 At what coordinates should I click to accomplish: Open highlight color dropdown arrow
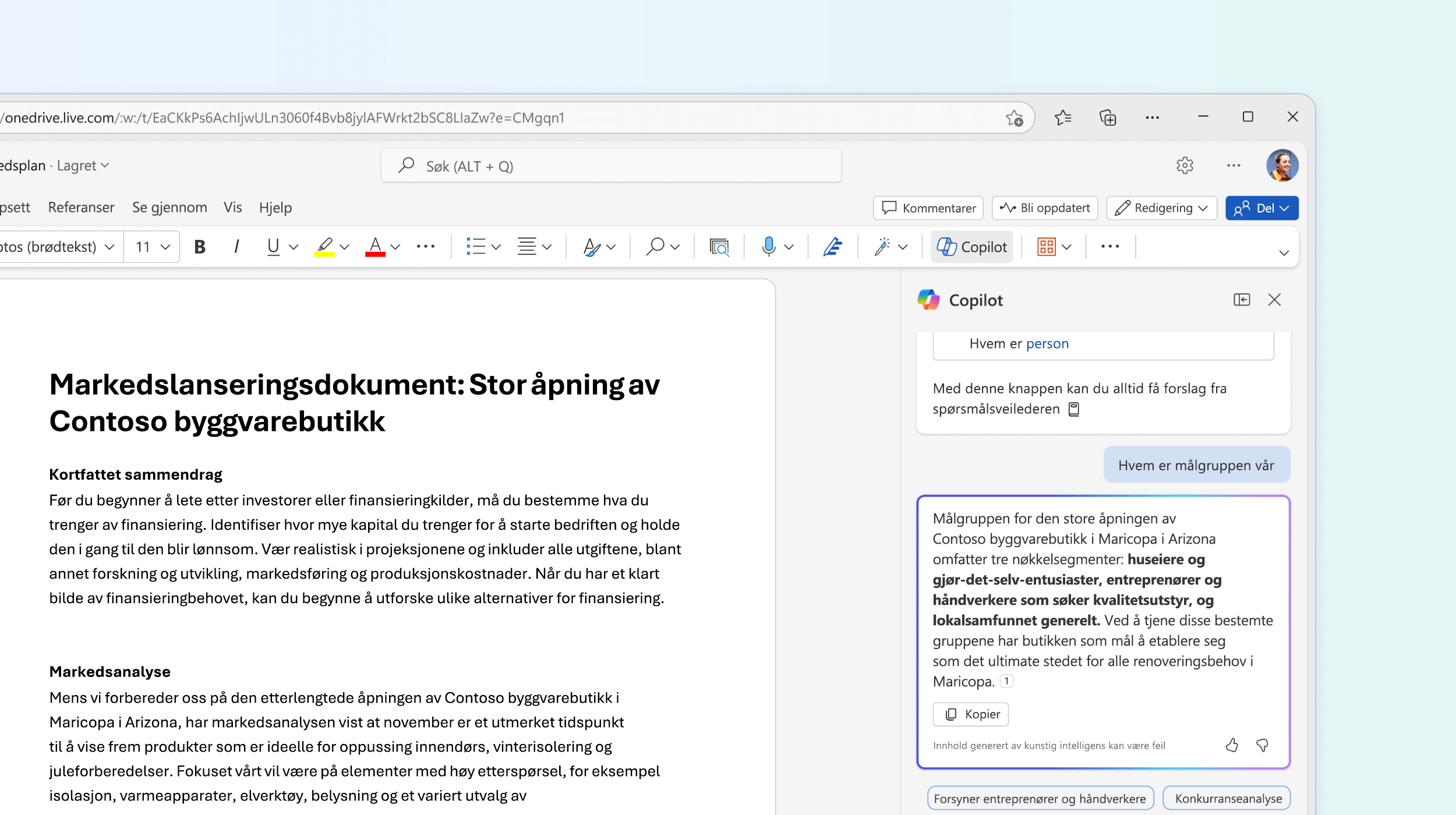point(344,247)
